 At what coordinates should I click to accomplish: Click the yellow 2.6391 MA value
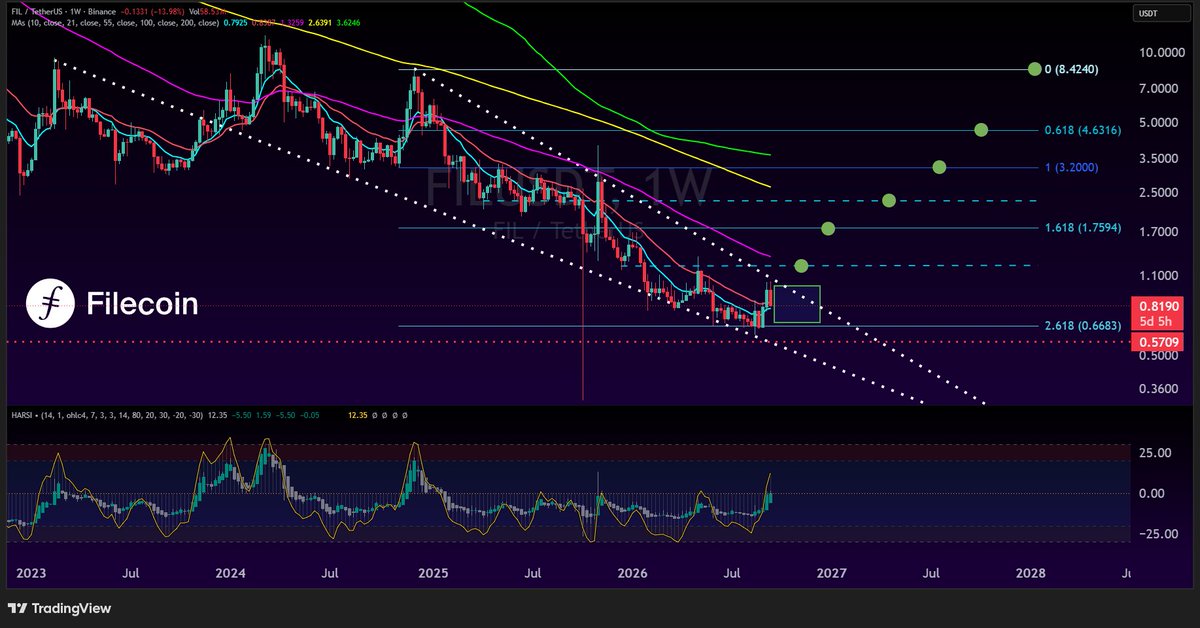(320, 23)
